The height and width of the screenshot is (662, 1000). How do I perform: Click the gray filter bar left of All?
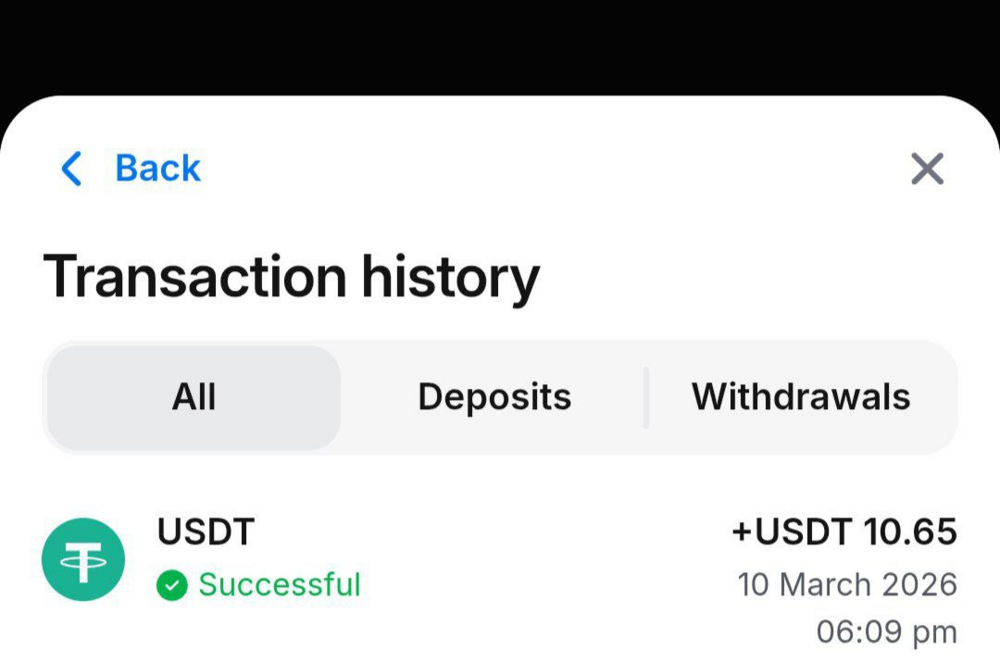[45, 397]
